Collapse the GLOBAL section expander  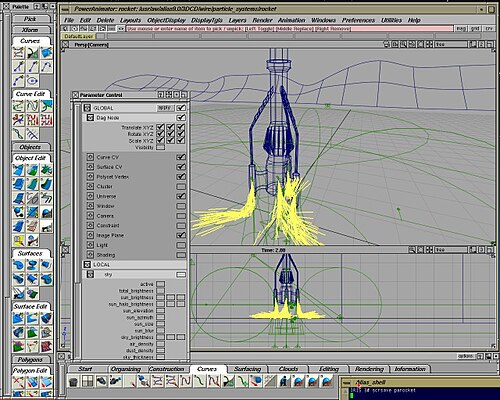[87, 108]
